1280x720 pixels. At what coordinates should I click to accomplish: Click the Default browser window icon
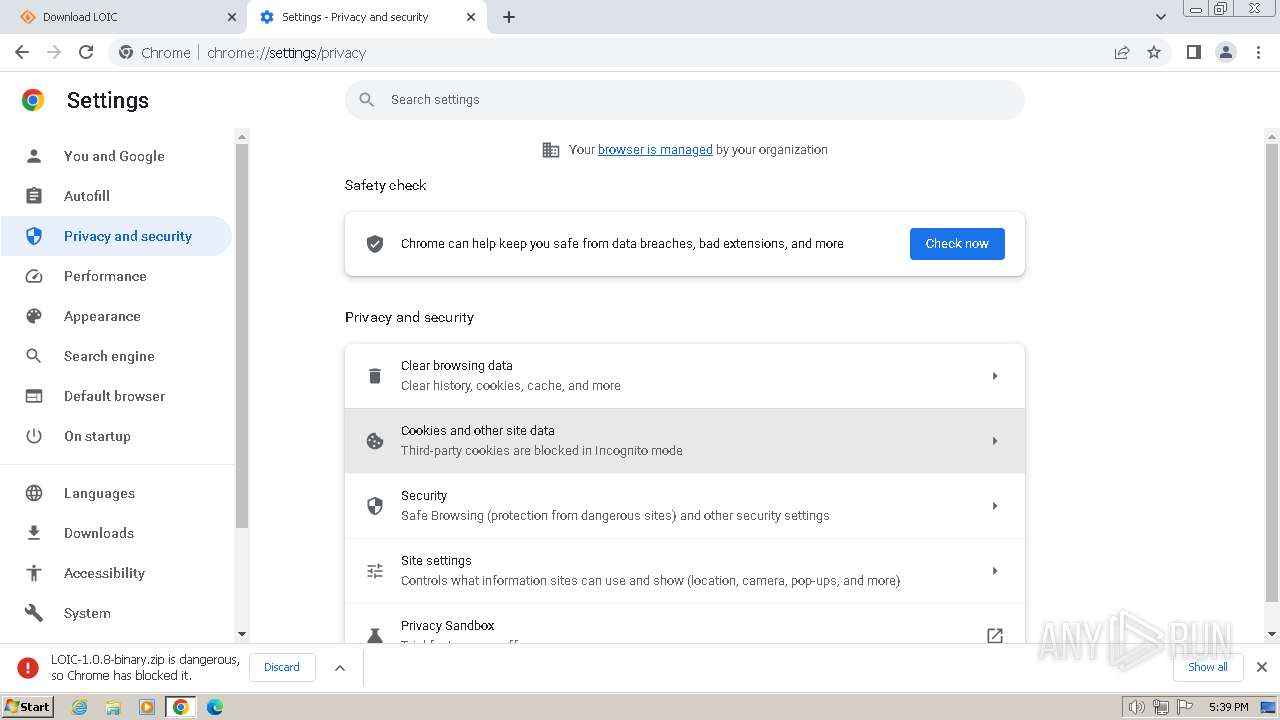(34, 396)
